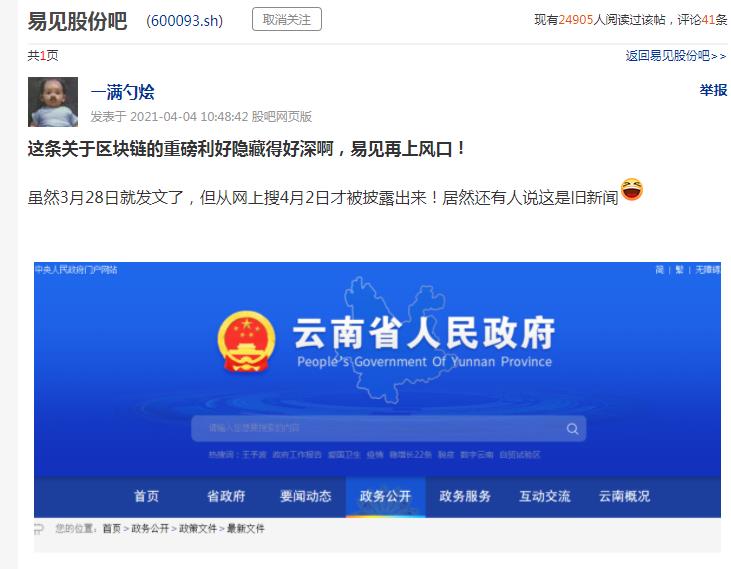Click the 最新文件 breadcrumb link

(246, 528)
